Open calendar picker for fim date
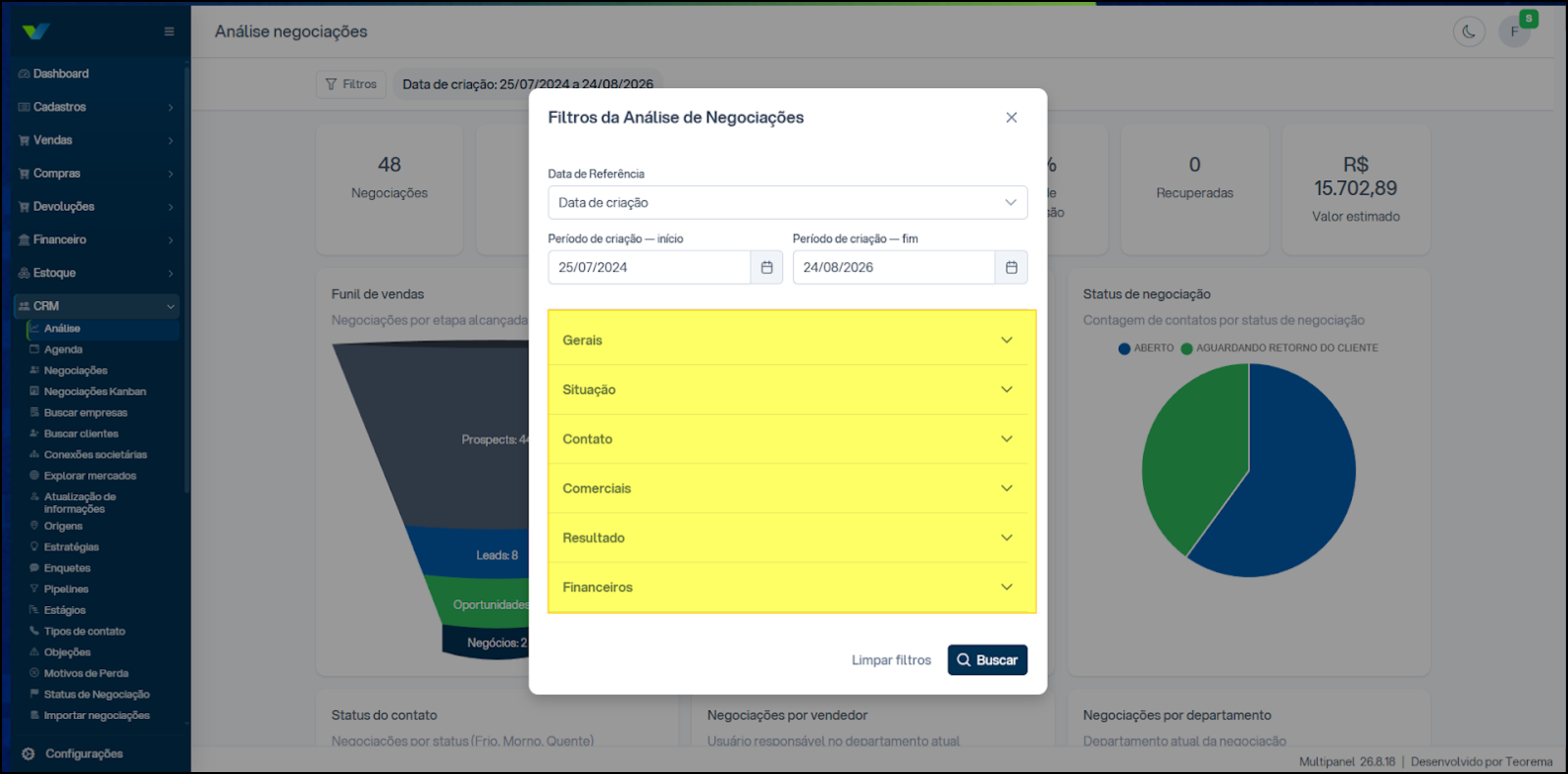Screen dimensions: 1568x774 (1011, 267)
